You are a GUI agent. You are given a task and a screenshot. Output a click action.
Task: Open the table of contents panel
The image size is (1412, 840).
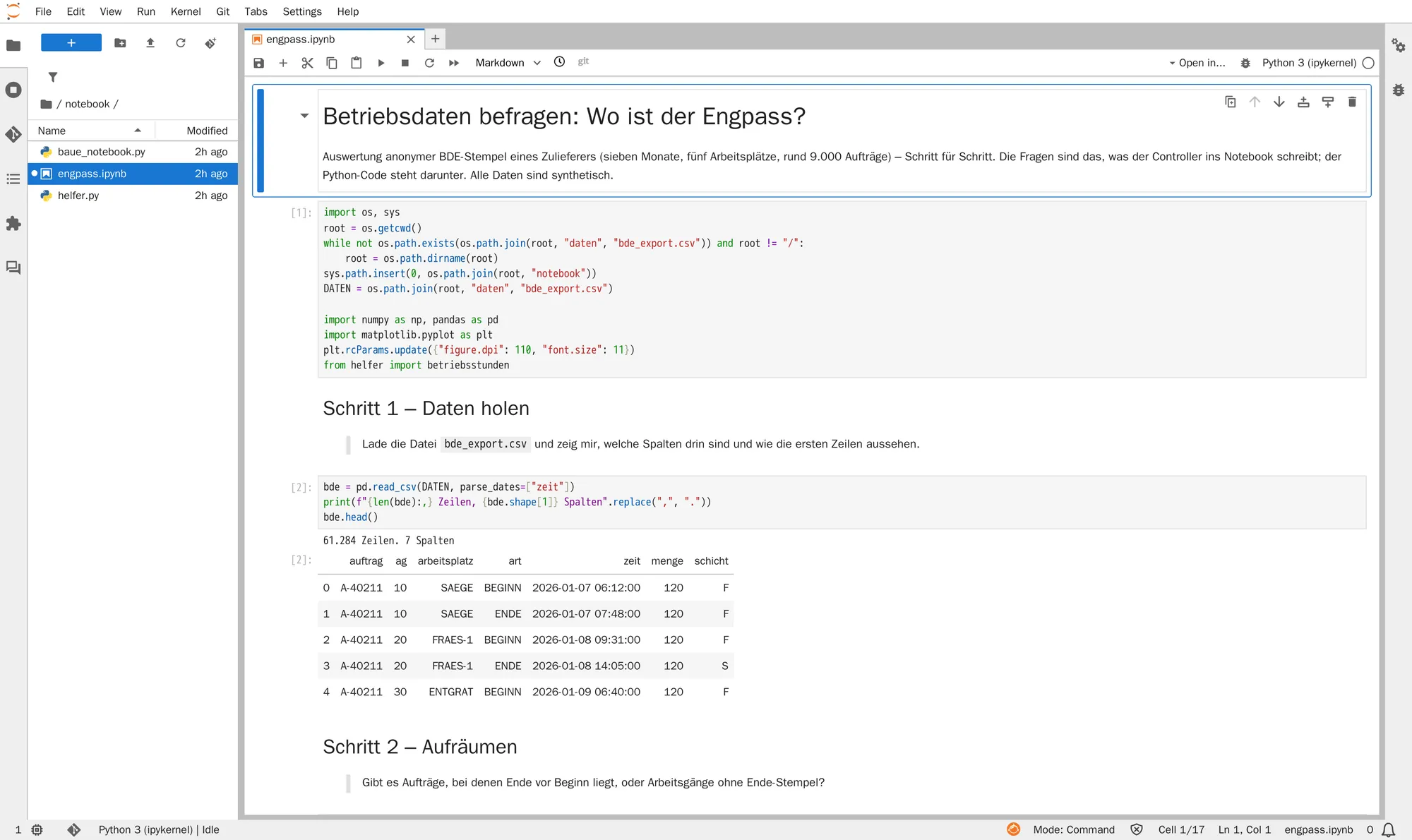[x=13, y=179]
